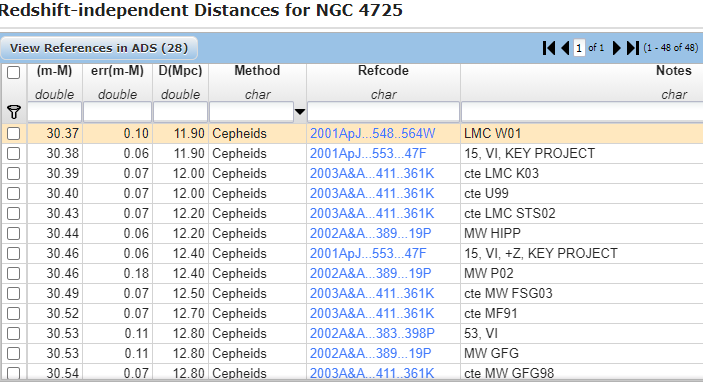Go to the next page arrow
The height and width of the screenshot is (384, 703).
pyautogui.click(x=616, y=48)
